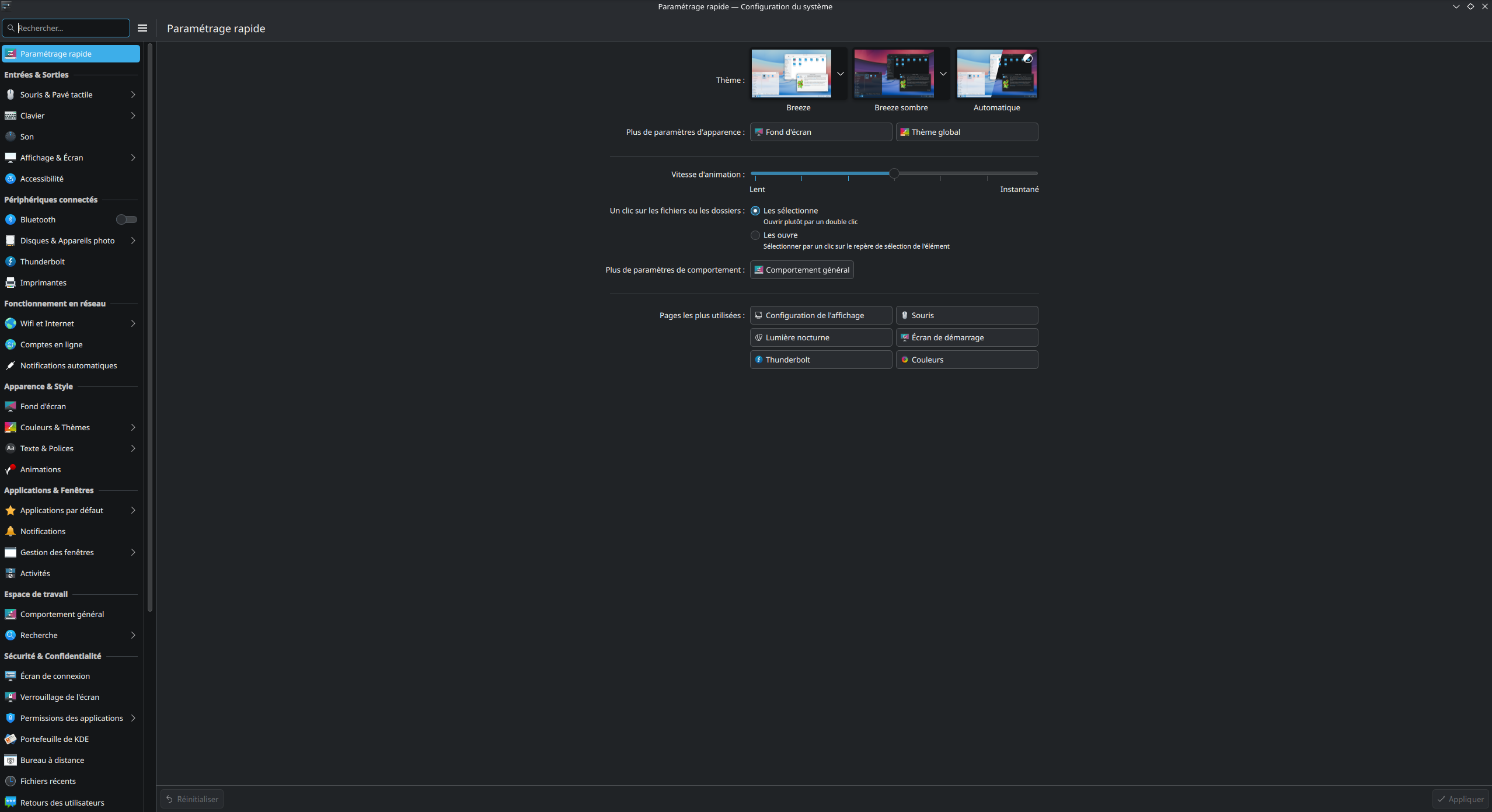Select the 'Les sélectionne' radio option
This screenshot has width=1492, height=812.
point(755,211)
